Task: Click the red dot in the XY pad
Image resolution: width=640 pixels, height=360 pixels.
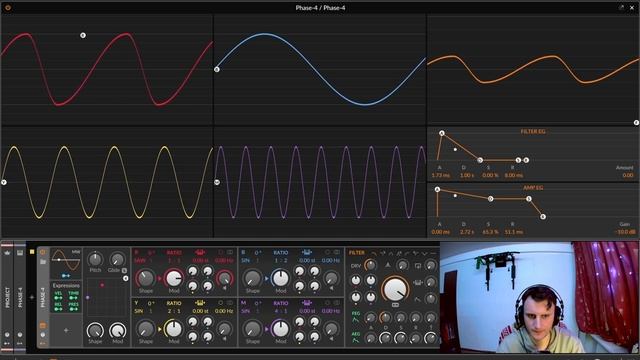Action: (102, 285)
